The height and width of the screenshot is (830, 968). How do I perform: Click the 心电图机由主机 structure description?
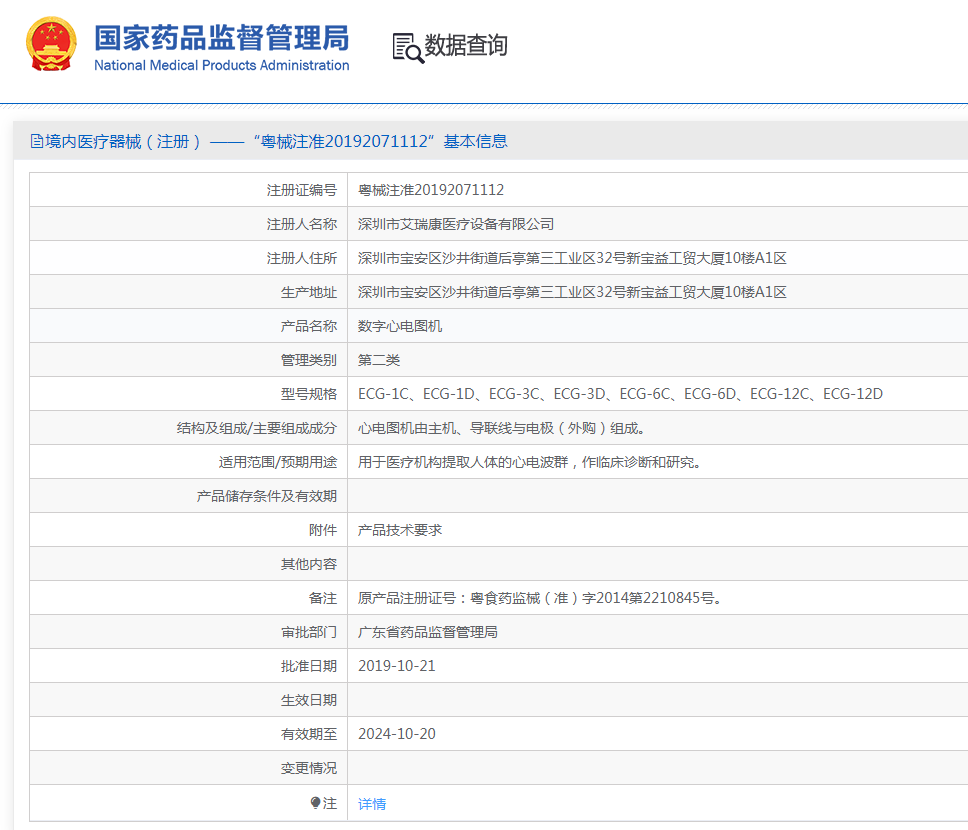click(x=503, y=428)
